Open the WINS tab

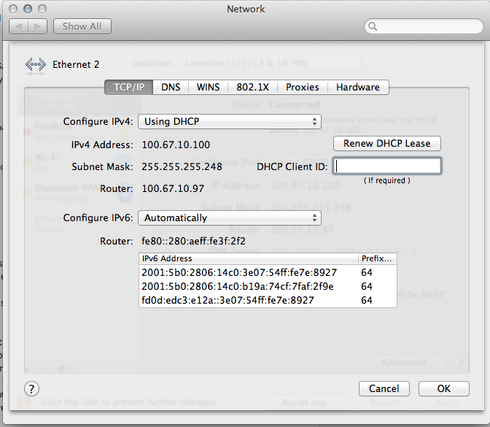coord(208,87)
